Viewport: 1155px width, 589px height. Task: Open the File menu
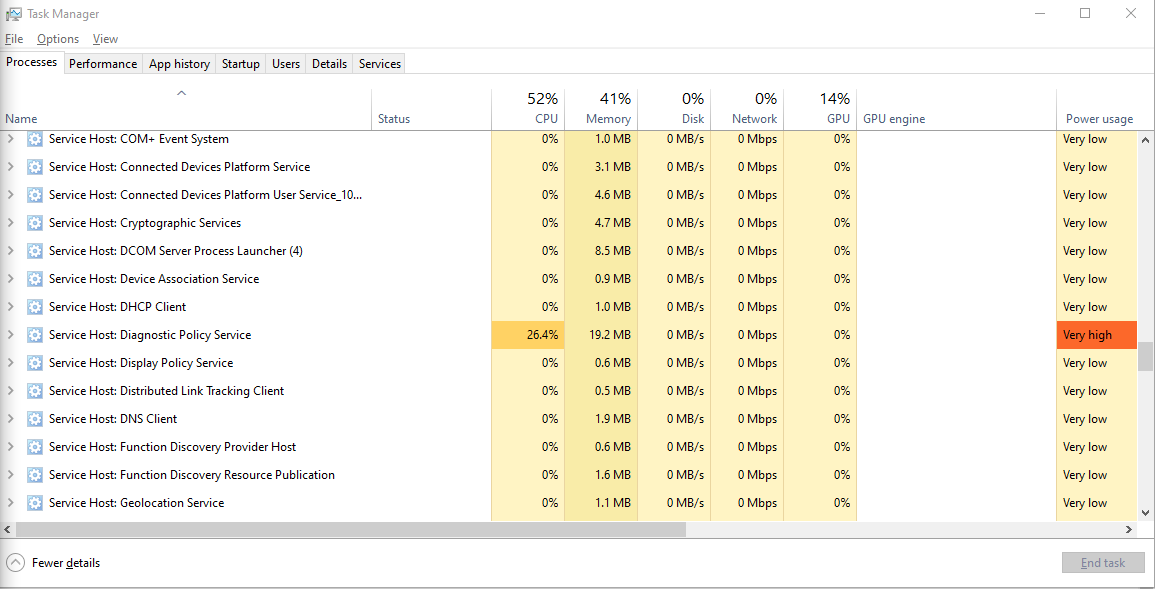[14, 39]
